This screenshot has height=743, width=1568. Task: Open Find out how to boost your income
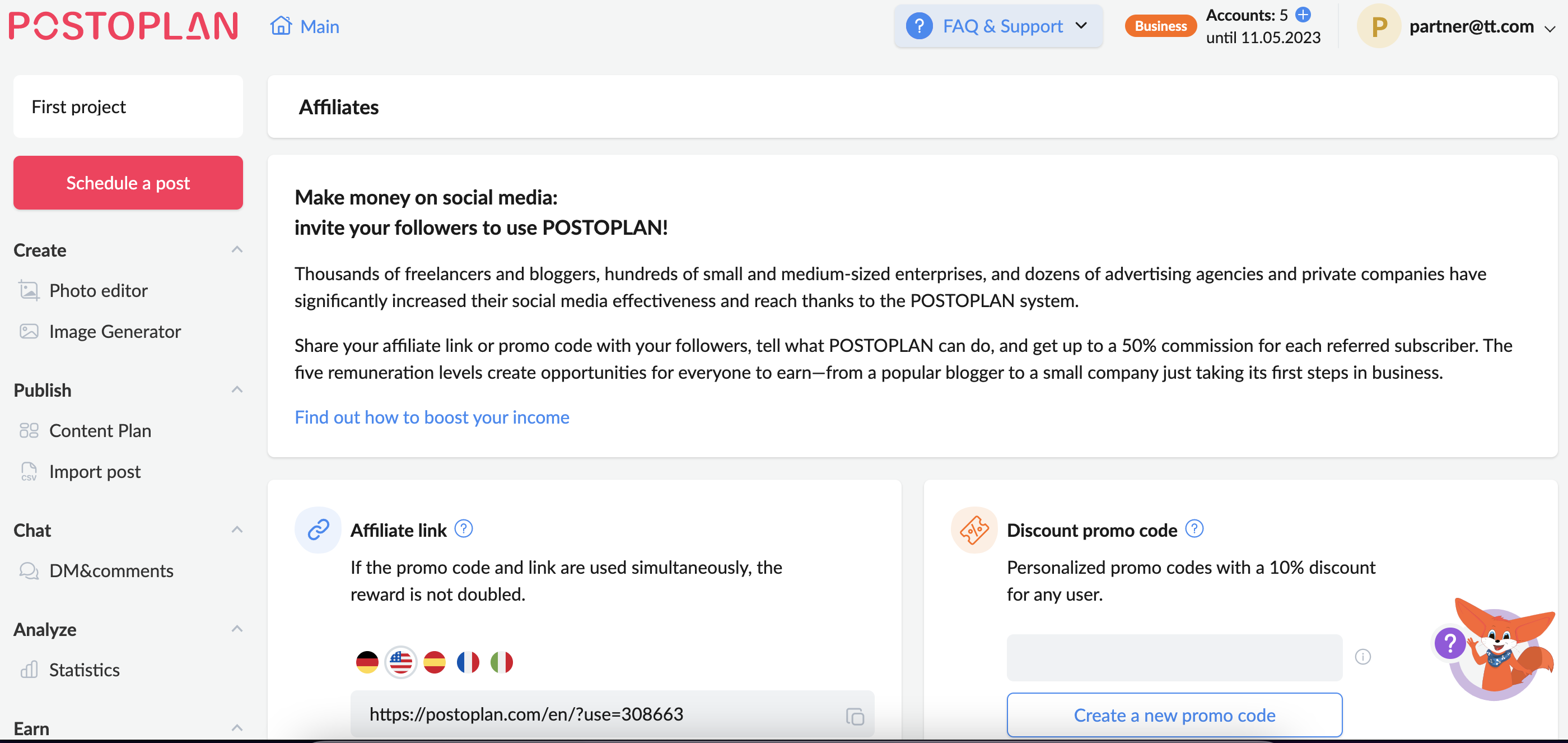click(432, 417)
